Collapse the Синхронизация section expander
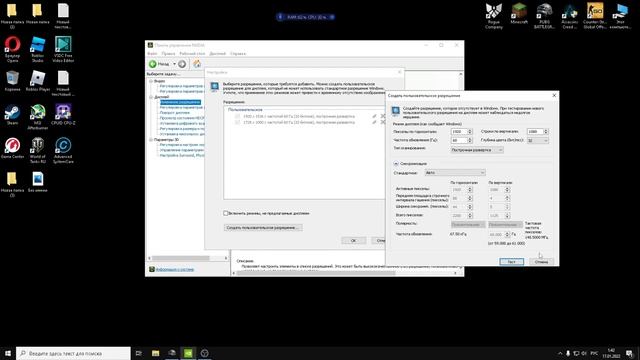 [396, 163]
